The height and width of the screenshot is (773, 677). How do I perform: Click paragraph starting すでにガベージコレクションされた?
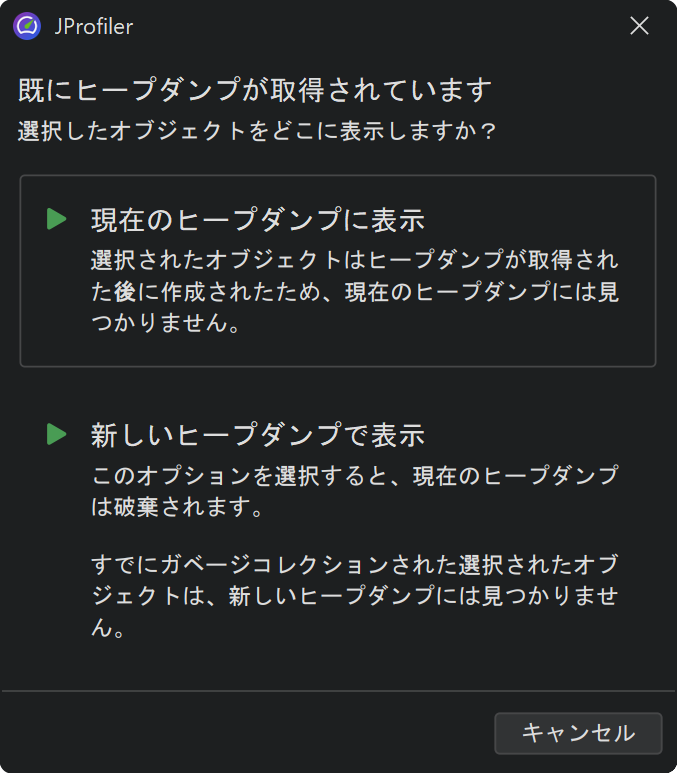click(x=355, y=563)
